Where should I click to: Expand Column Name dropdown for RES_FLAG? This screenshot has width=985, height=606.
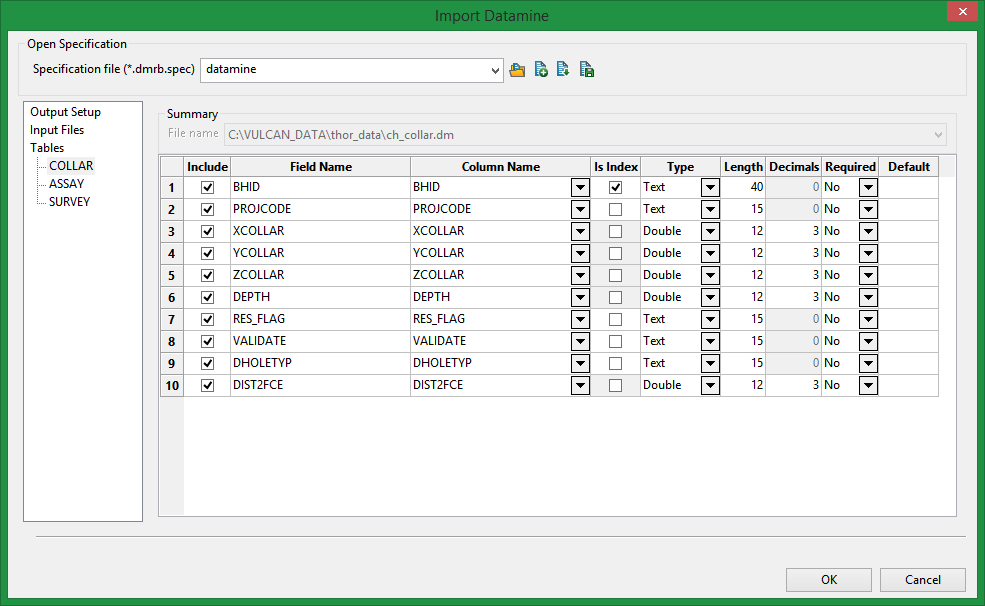coord(580,319)
